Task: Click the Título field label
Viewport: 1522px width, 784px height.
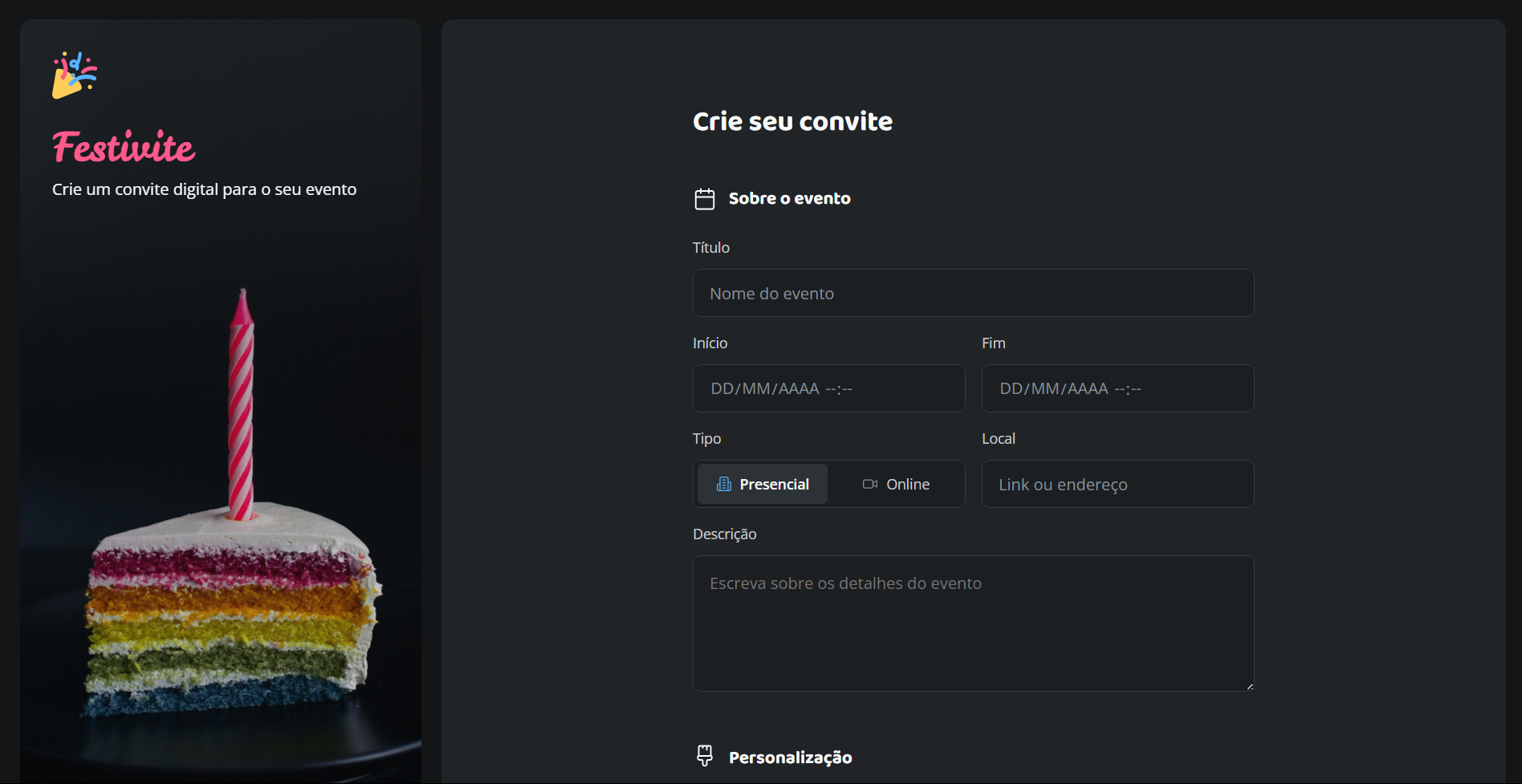Action: (711, 247)
